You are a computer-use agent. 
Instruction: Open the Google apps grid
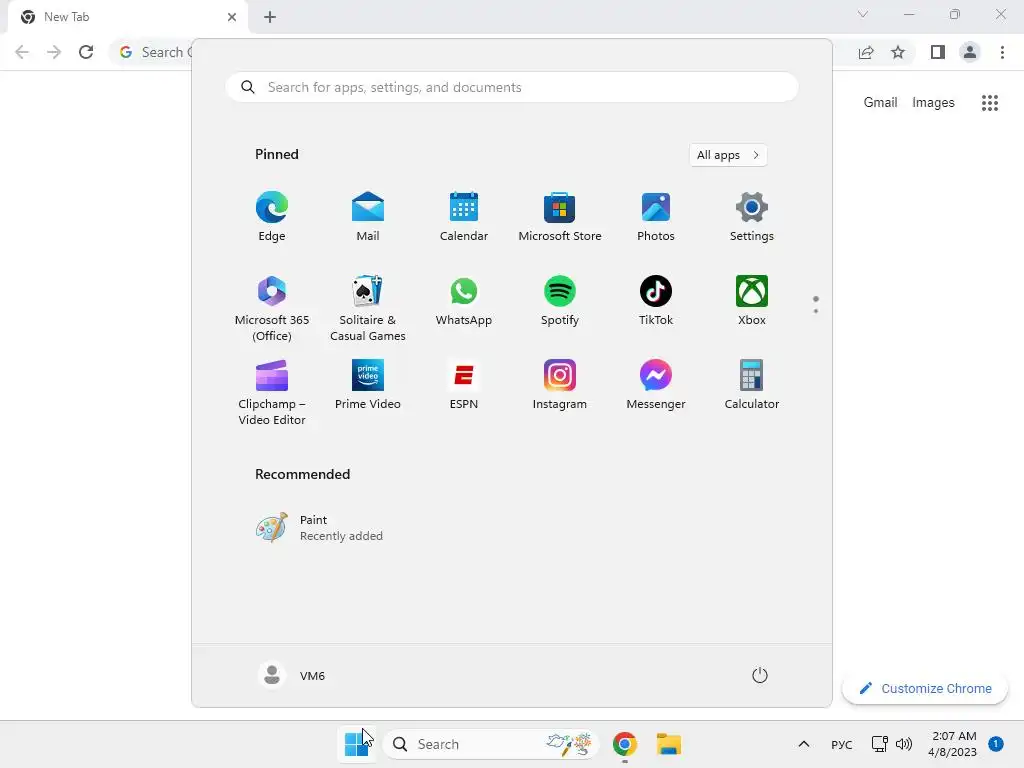[990, 103]
